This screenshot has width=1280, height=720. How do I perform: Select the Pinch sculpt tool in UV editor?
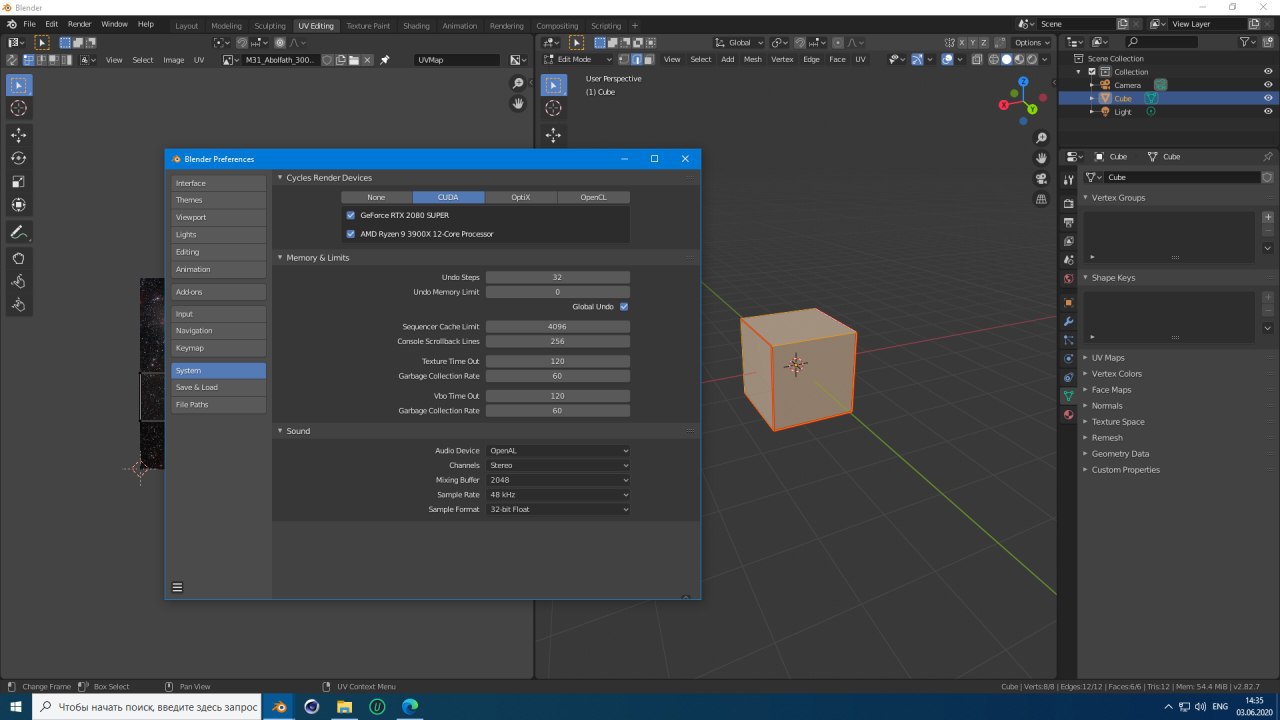pos(19,304)
